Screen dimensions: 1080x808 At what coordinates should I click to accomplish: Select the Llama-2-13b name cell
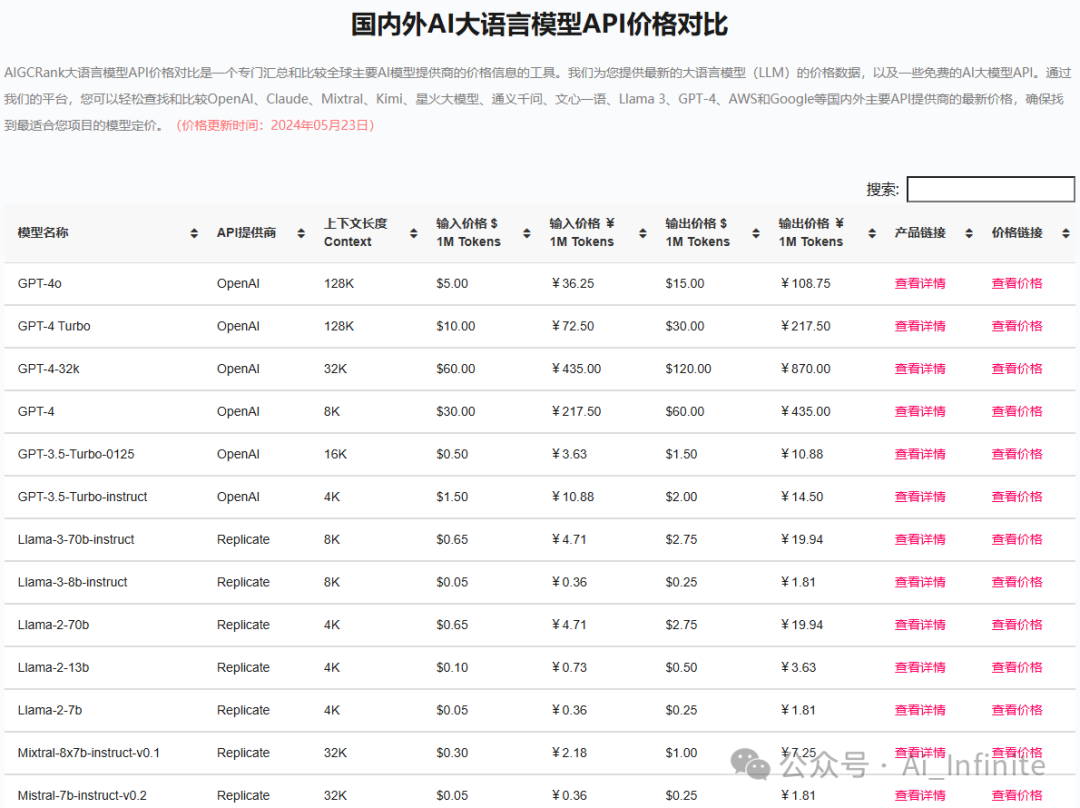[53, 667]
